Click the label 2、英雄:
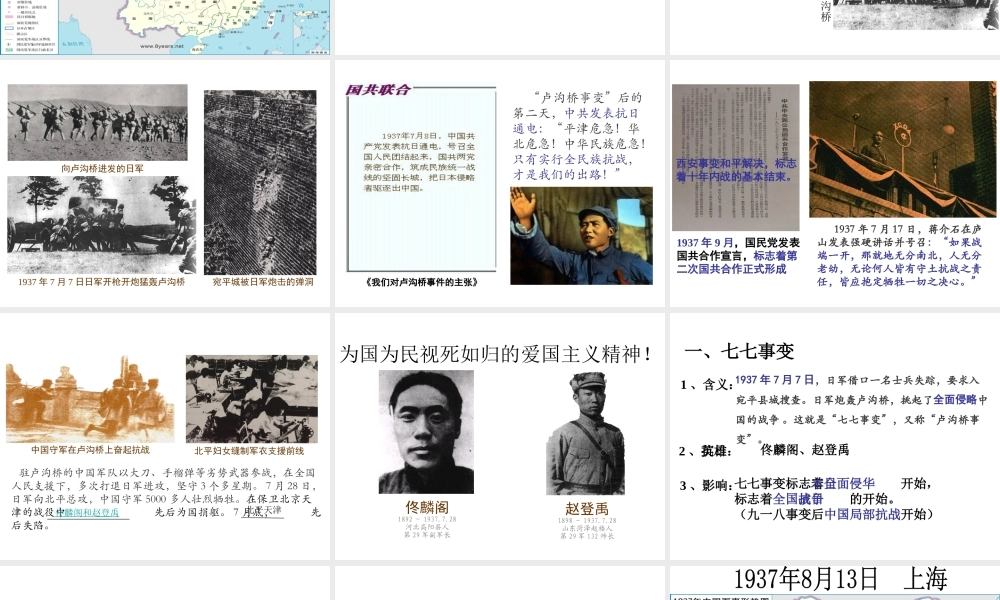This screenshot has width=1000, height=600. coord(705,451)
